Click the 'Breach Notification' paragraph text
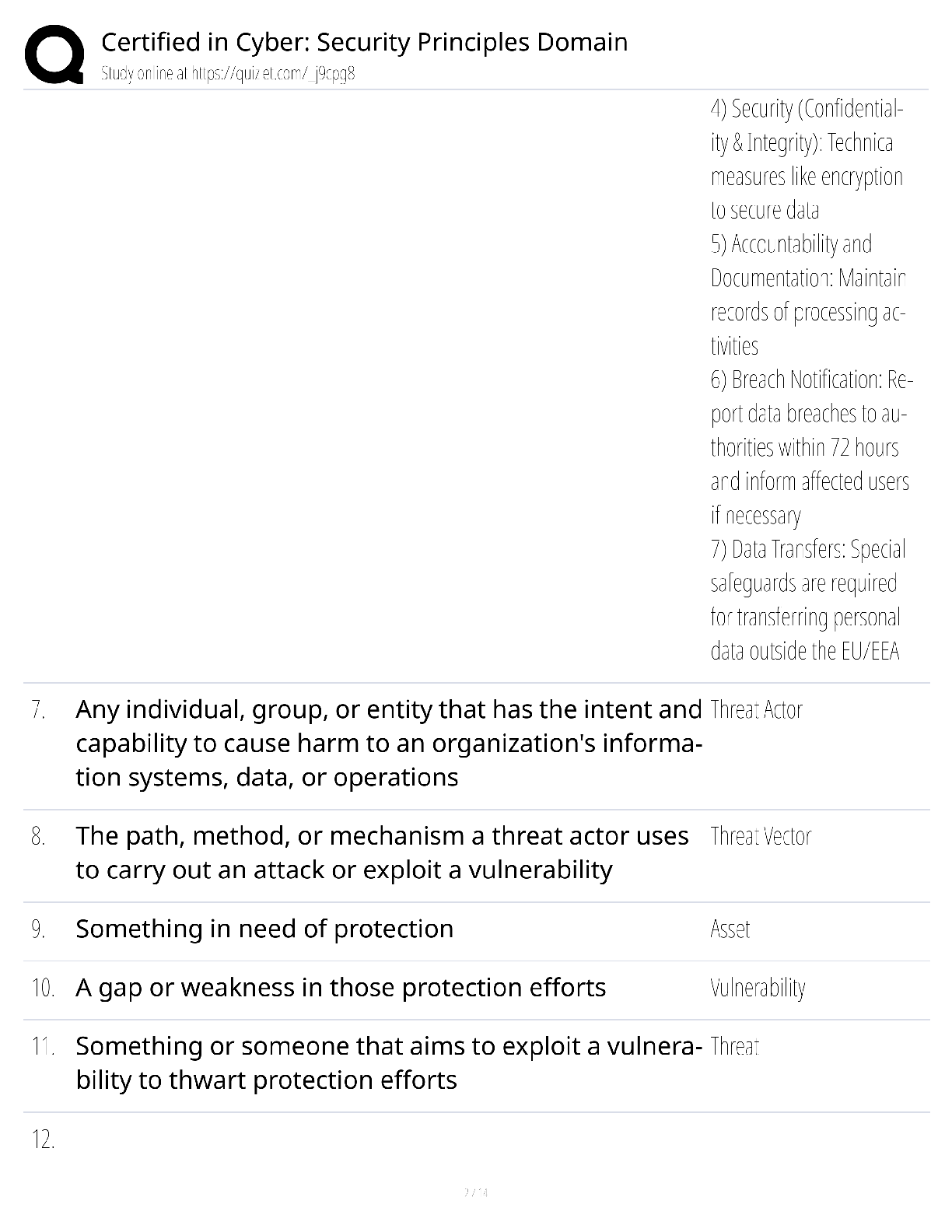This screenshot has height=1232, width=952. pyautogui.click(x=811, y=447)
